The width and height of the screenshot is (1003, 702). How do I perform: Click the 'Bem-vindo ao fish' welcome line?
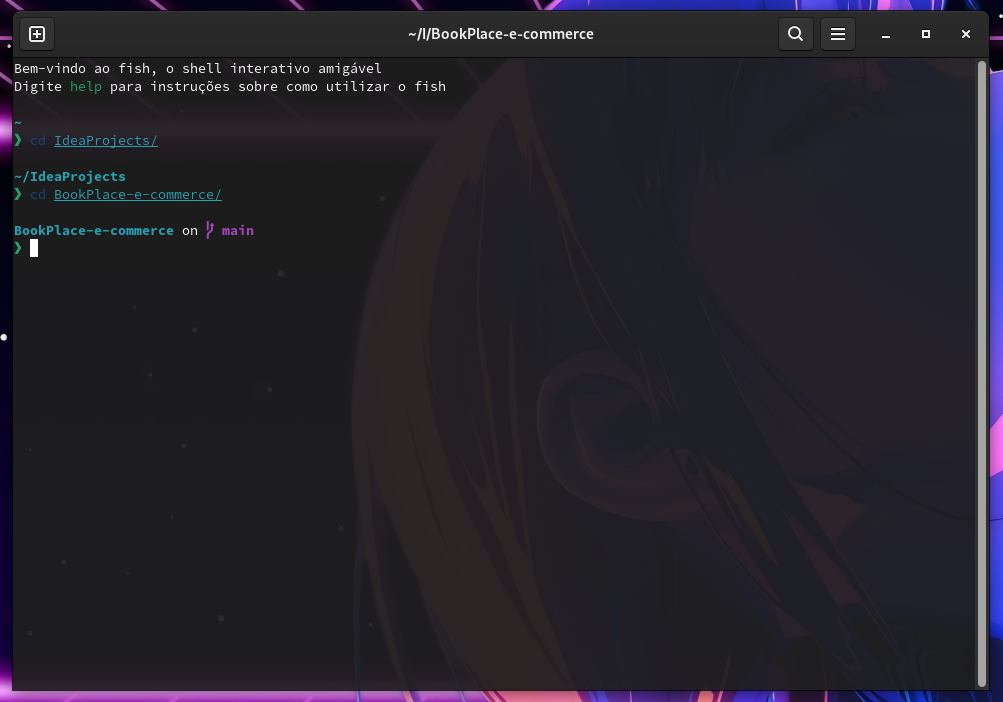[198, 68]
